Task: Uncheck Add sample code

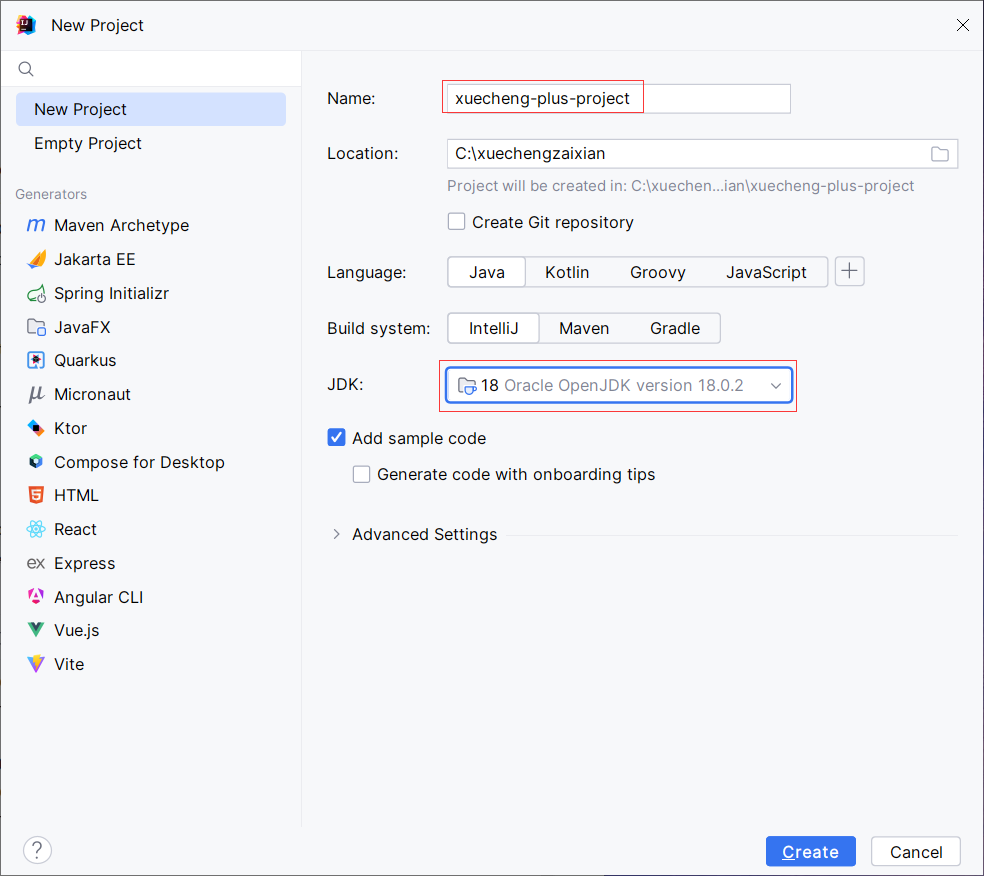Action: pos(336,437)
